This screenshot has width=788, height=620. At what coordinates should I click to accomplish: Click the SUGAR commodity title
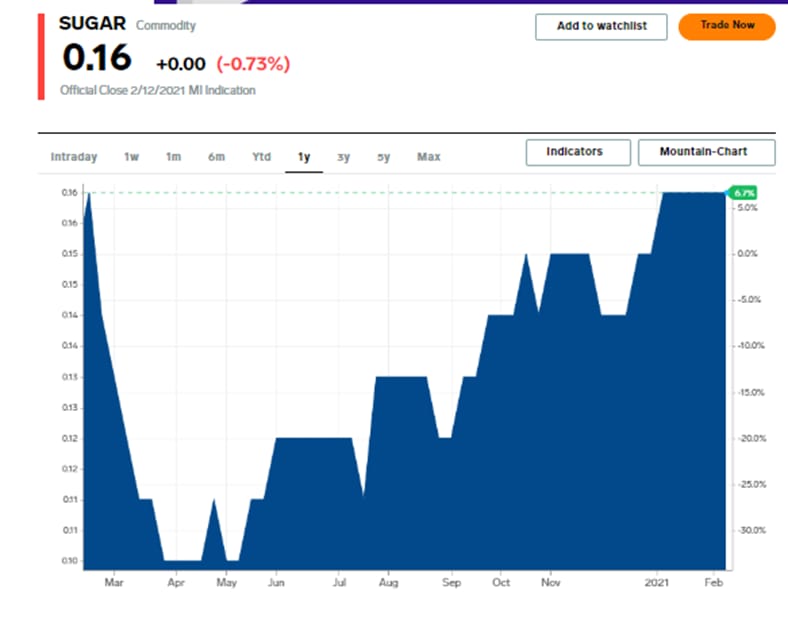93,24
